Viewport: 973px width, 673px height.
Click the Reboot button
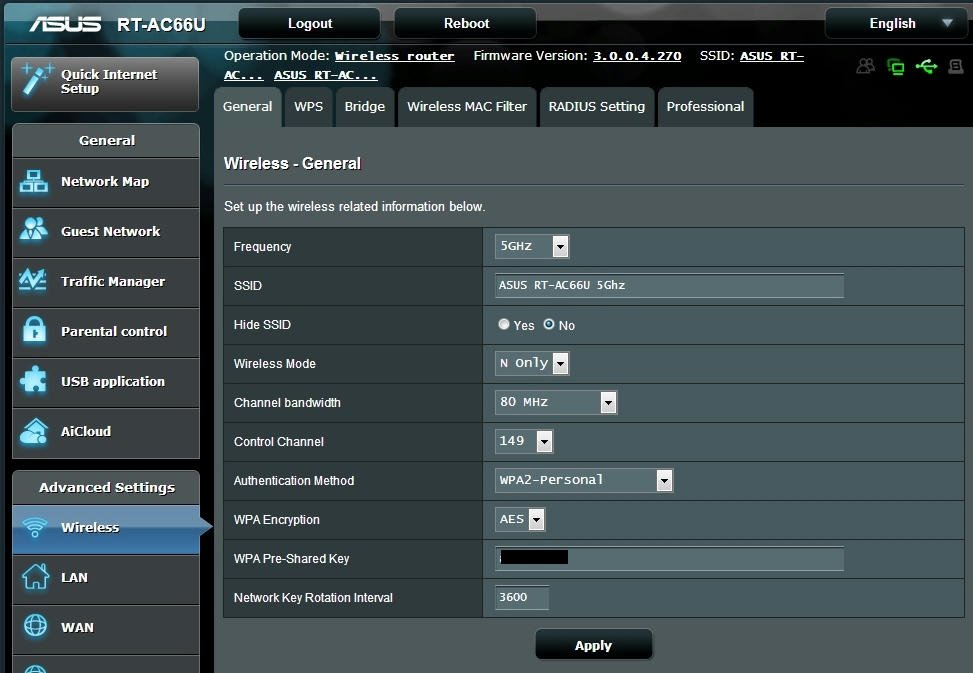[466, 24]
